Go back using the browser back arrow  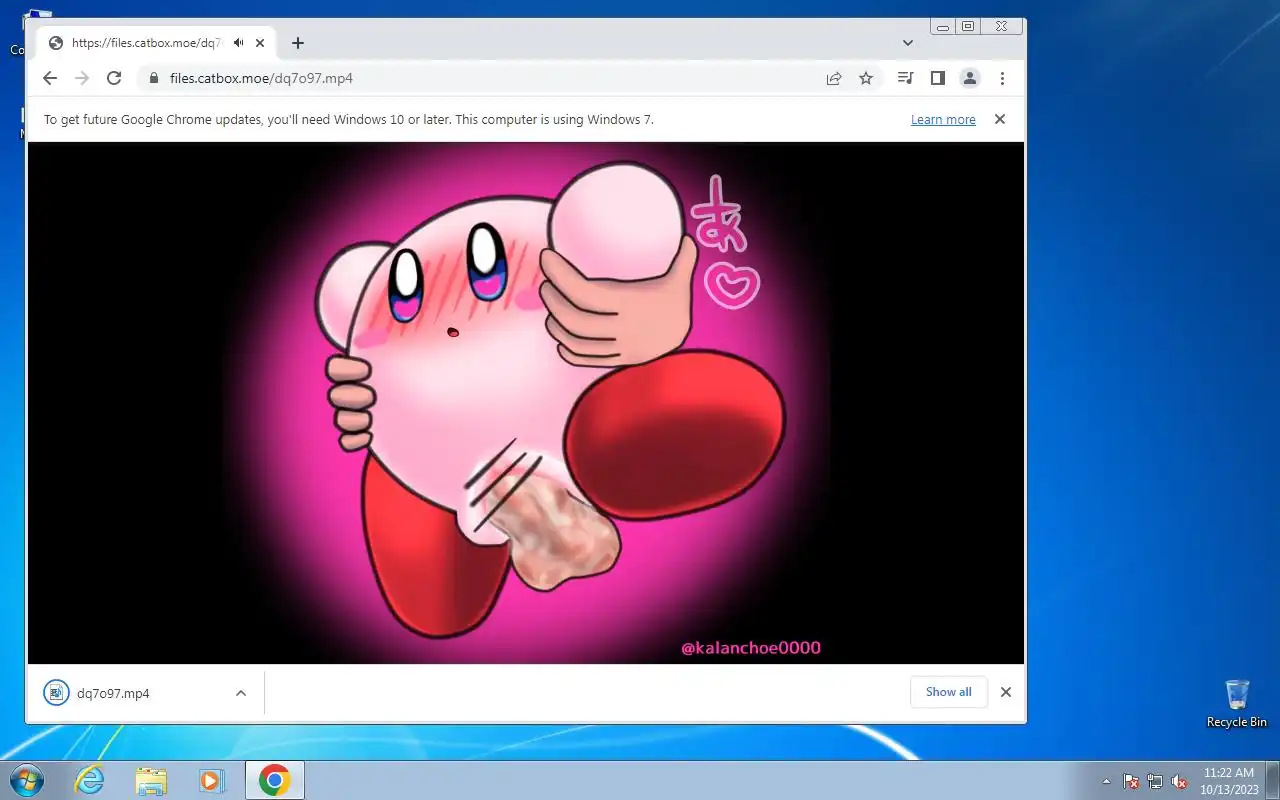click(50, 78)
